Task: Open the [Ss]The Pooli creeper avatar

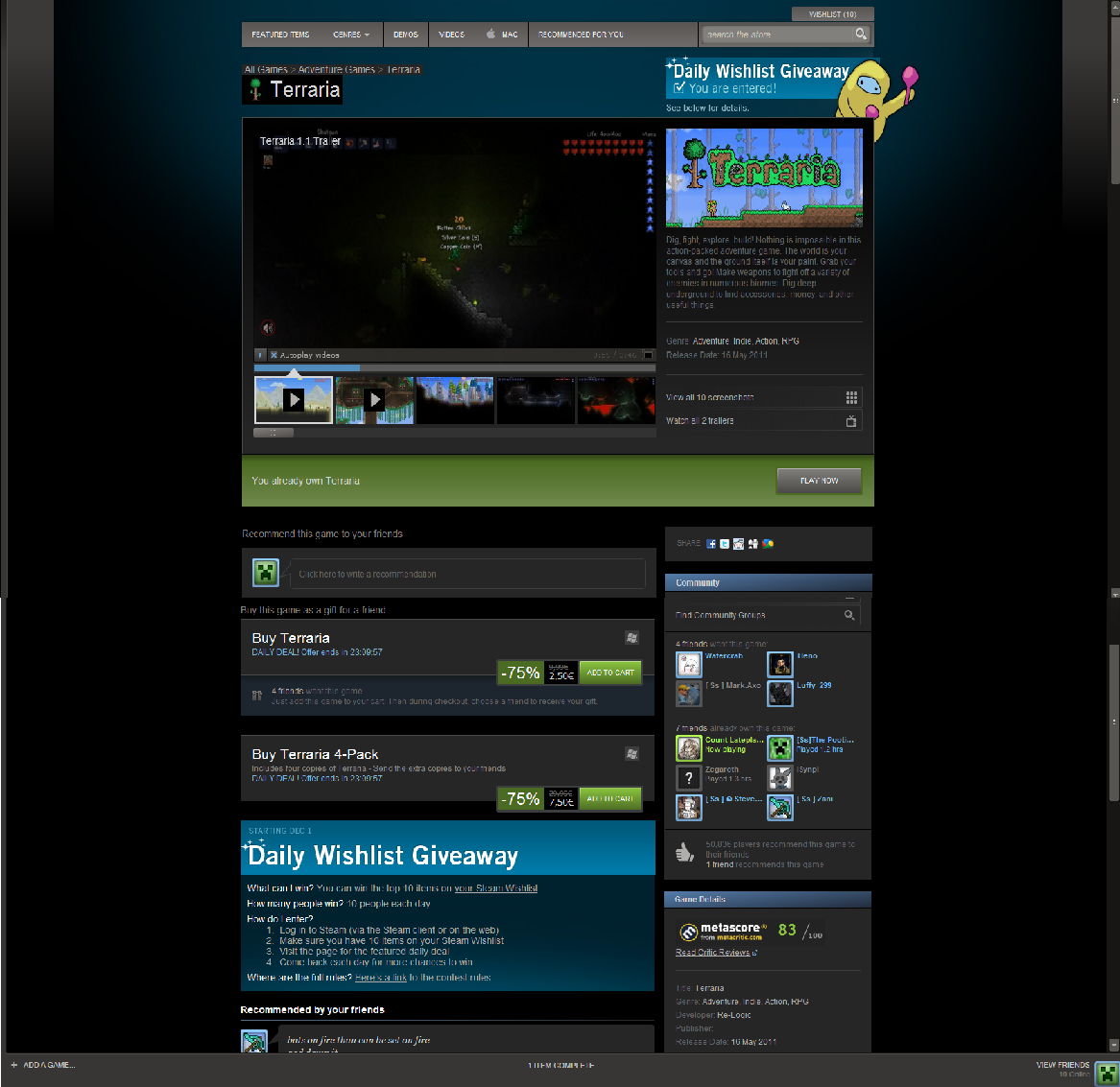Action: [780, 748]
